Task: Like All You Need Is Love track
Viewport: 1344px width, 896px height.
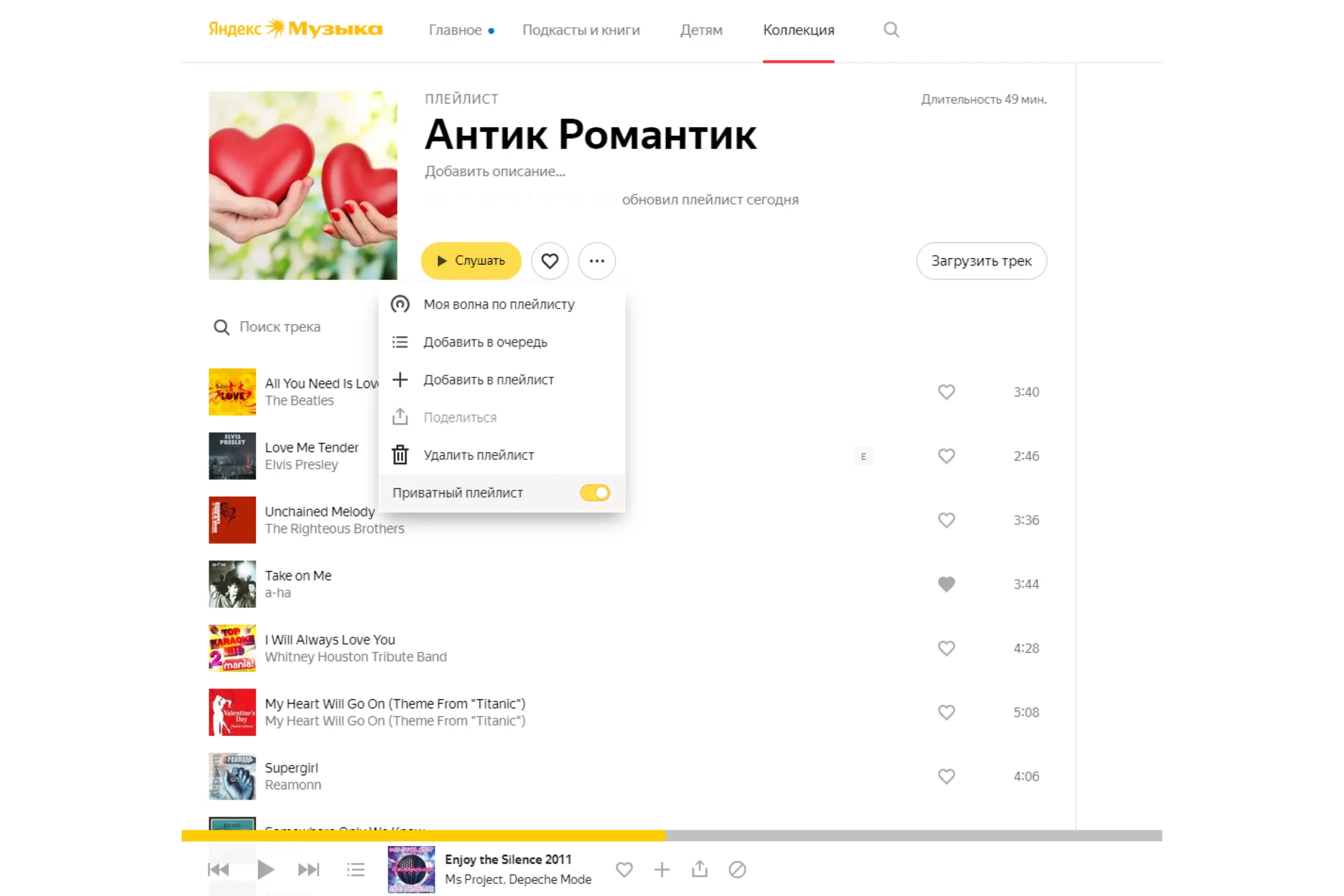Action: pos(946,392)
